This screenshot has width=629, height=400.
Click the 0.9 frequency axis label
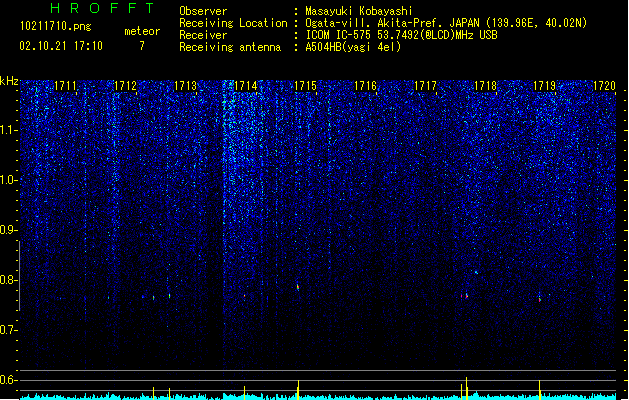point(9,230)
